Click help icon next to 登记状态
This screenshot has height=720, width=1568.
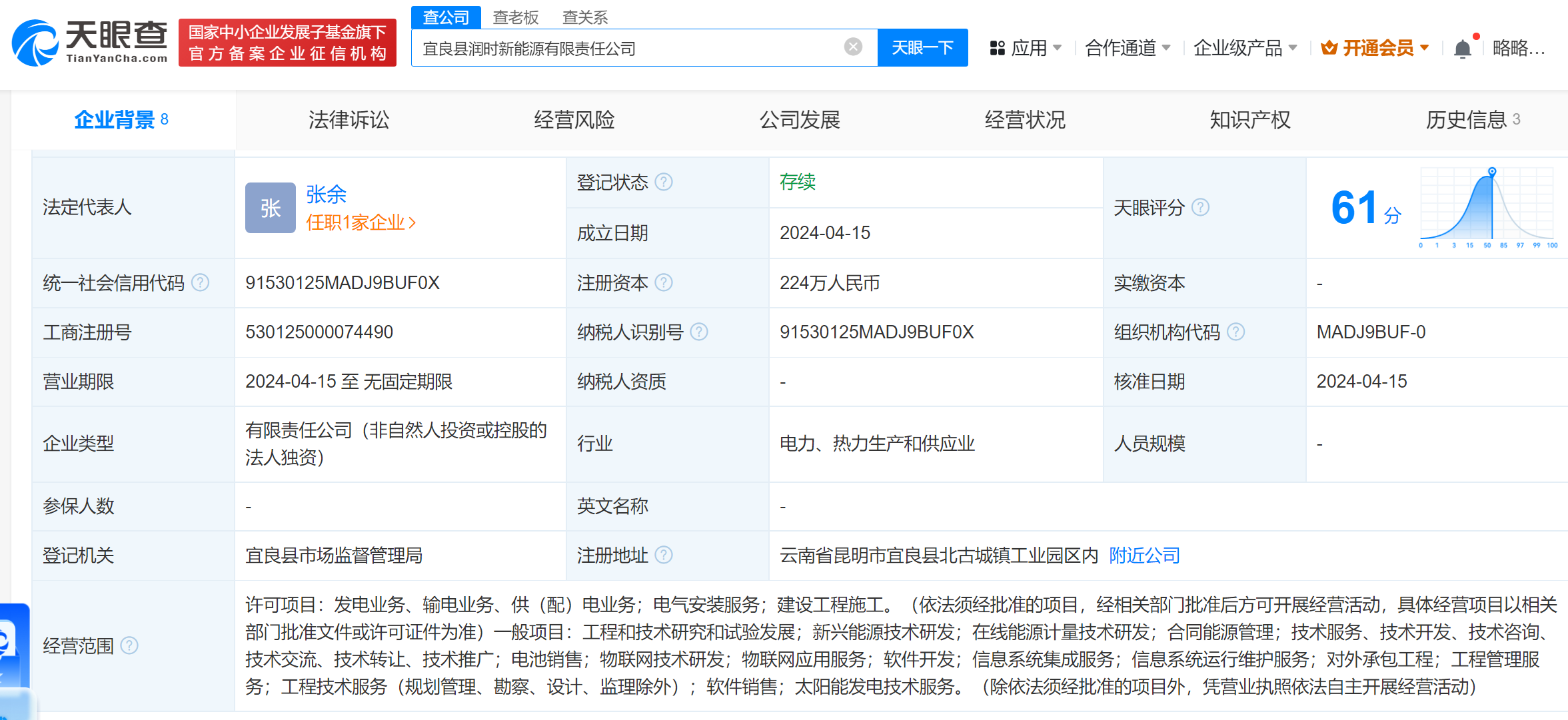coord(664,182)
